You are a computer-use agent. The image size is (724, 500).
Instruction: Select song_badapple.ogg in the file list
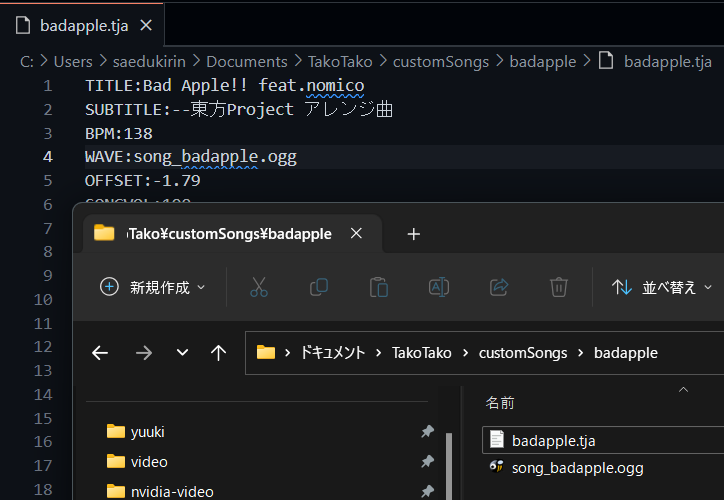click(x=603, y=468)
